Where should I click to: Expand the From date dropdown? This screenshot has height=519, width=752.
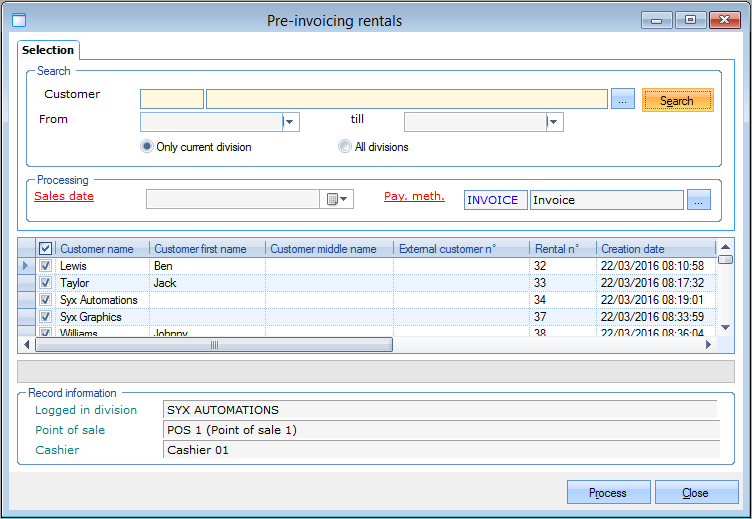pyautogui.click(x=291, y=122)
